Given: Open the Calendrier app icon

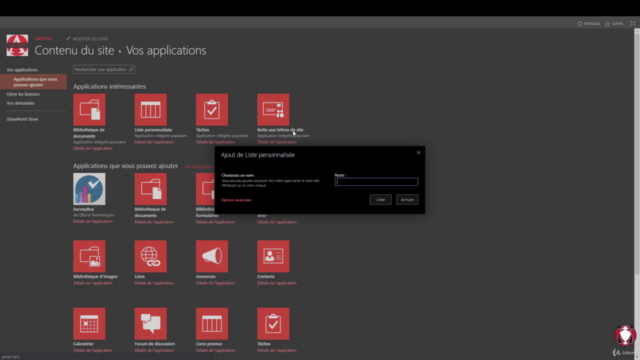Looking at the screenshot, I should [89, 323].
